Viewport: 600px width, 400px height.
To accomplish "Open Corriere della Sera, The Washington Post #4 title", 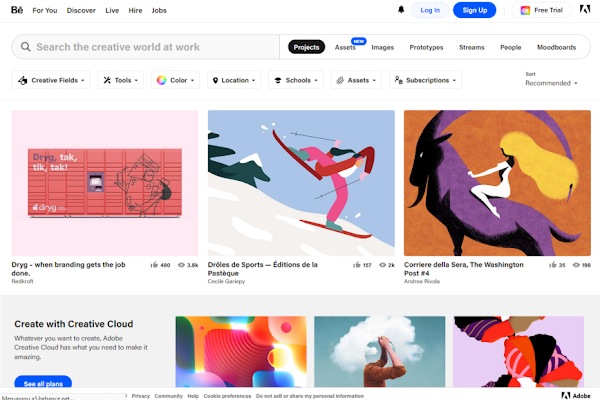I will (x=464, y=269).
